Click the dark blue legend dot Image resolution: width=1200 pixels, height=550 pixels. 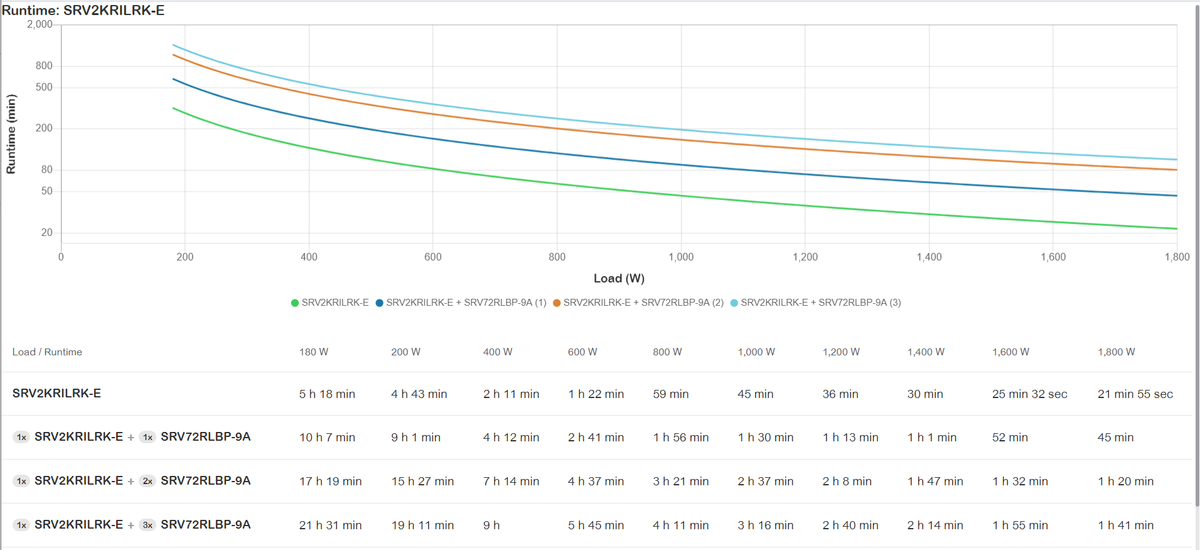pyautogui.click(x=380, y=303)
